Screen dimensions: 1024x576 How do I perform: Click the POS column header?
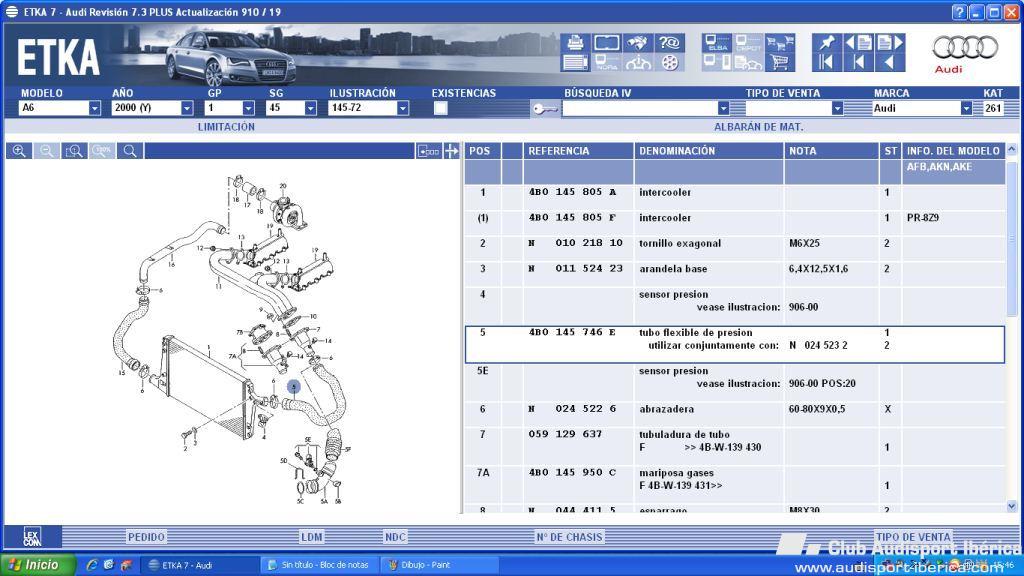pos(483,151)
